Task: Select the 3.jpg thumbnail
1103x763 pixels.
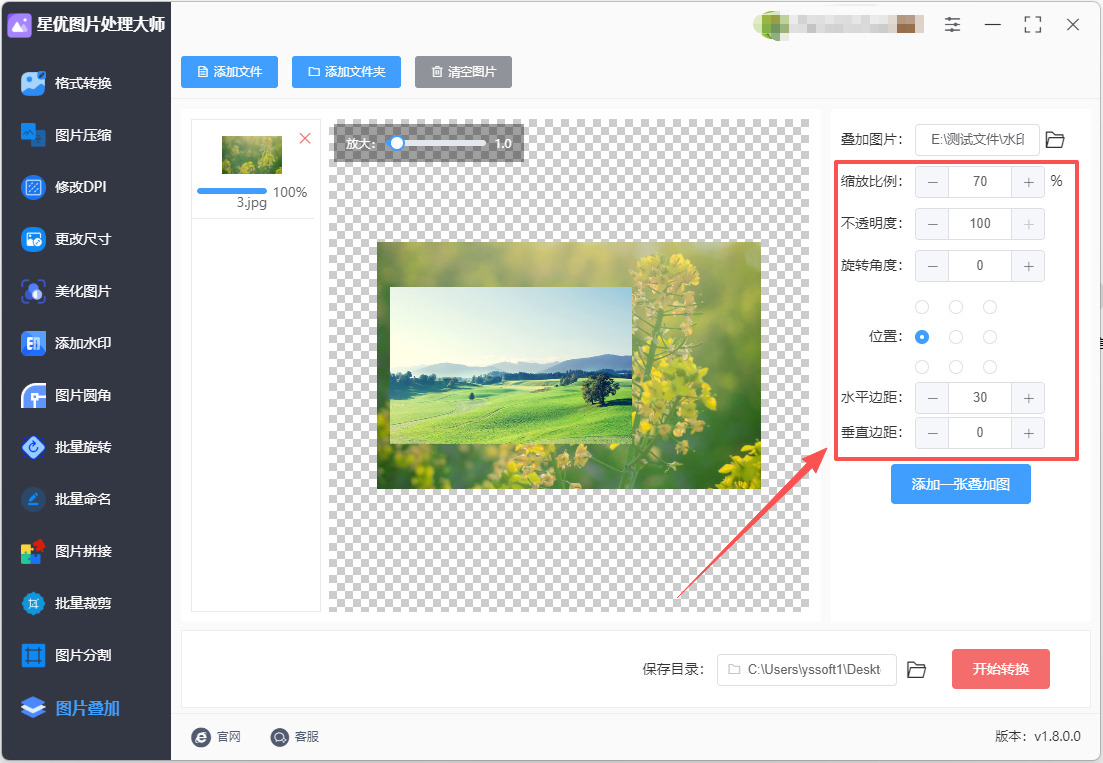Action: [252, 155]
